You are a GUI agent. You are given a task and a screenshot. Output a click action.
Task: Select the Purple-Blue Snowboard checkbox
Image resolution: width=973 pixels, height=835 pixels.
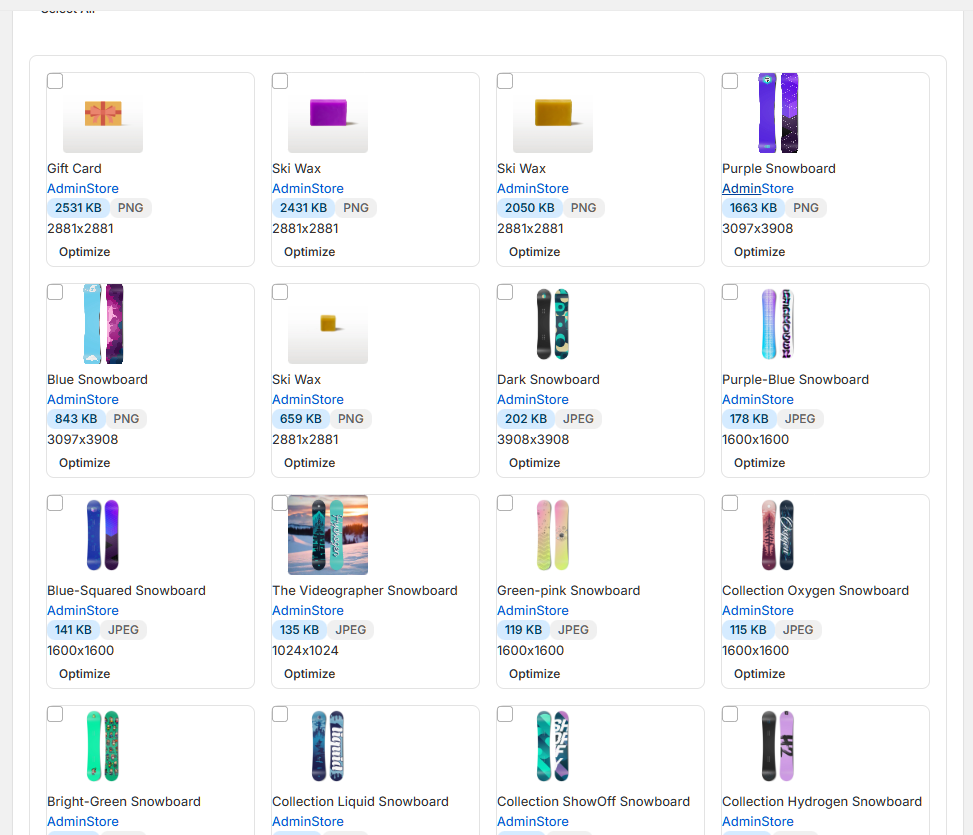(x=730, y=292)
